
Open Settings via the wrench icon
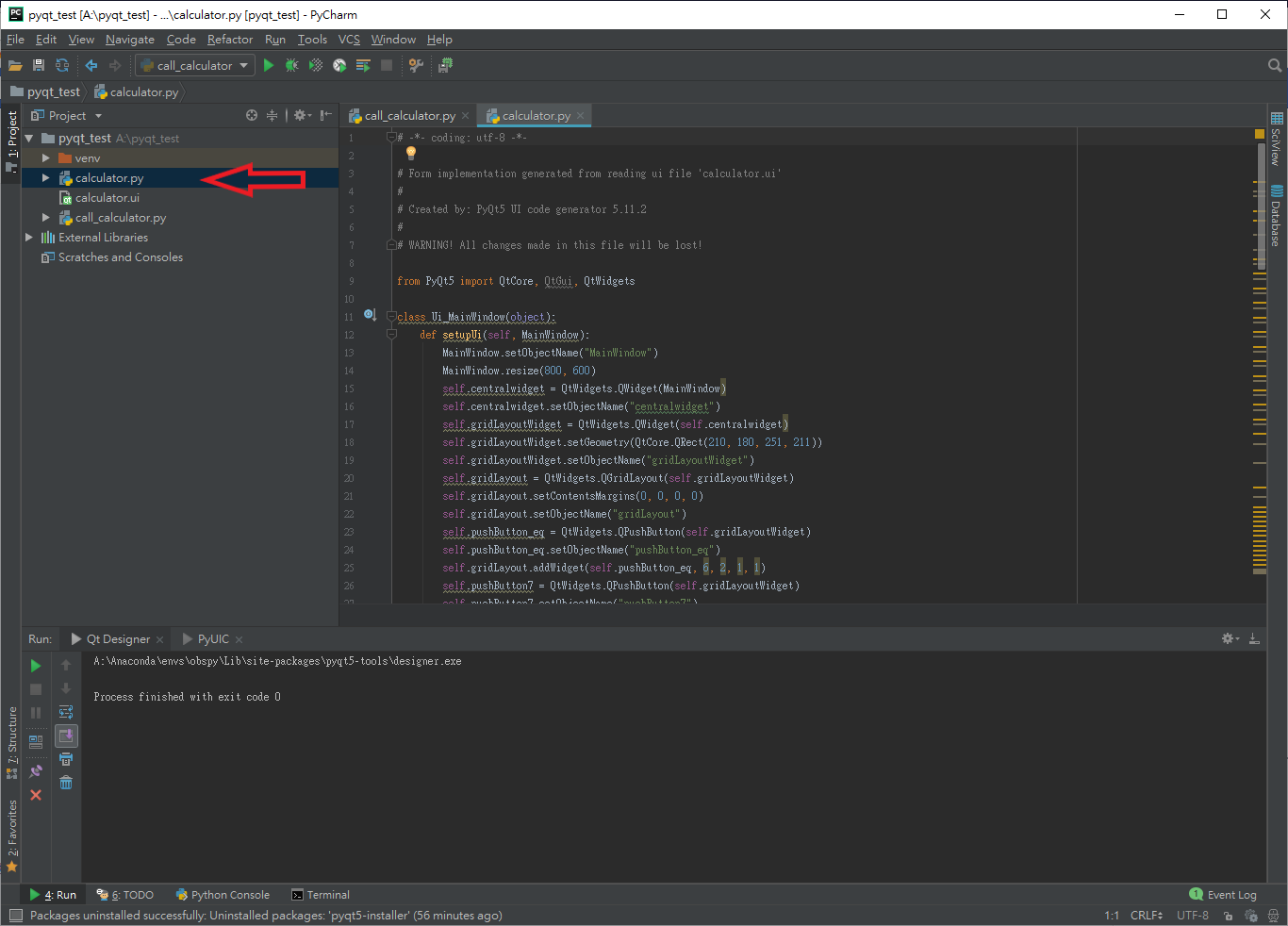416,65
